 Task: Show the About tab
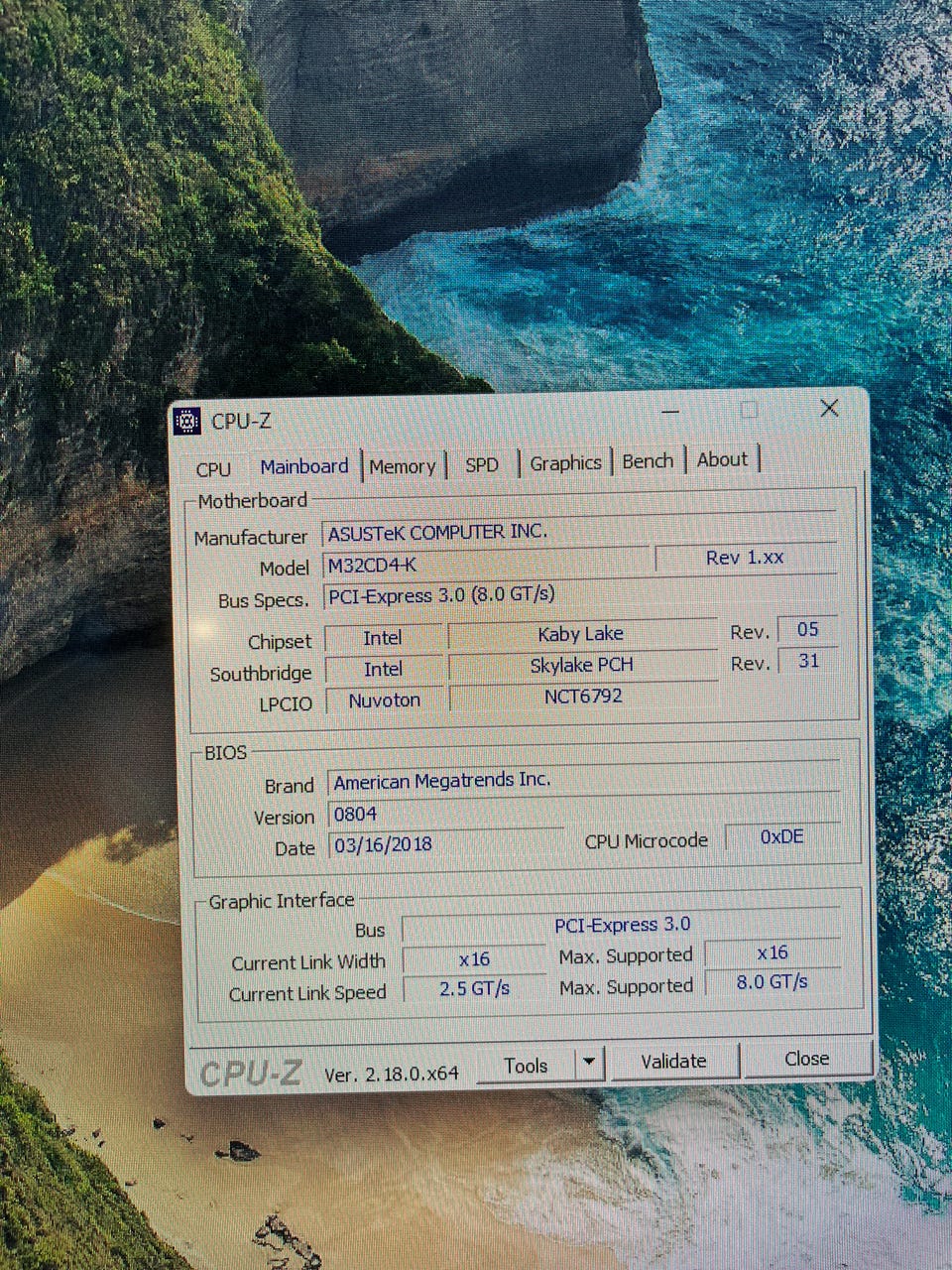pyautogui.click(x=722, y=459)
